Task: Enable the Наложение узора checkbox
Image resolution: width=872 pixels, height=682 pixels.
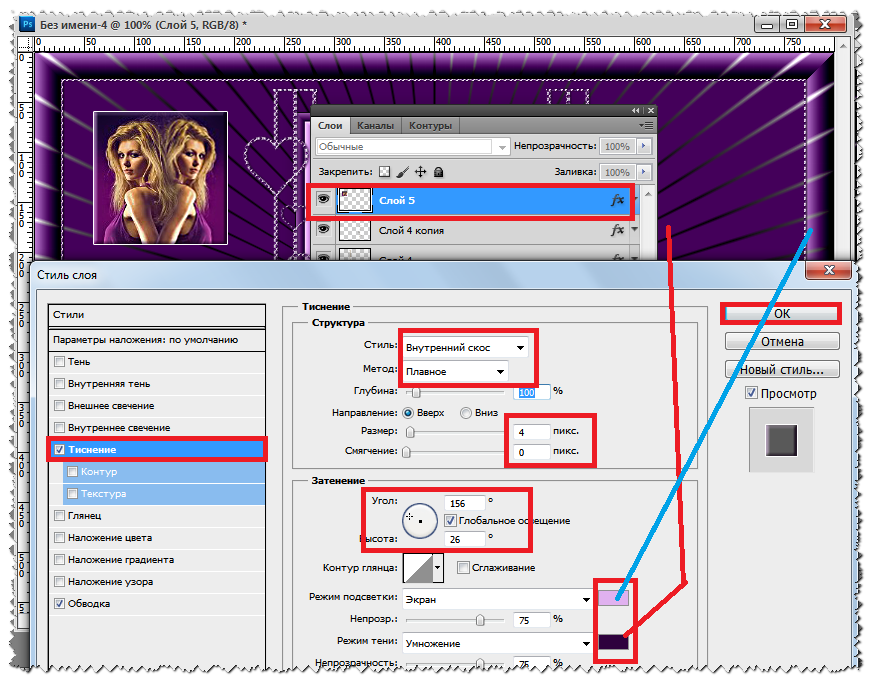Action: [x=60, y=581]
